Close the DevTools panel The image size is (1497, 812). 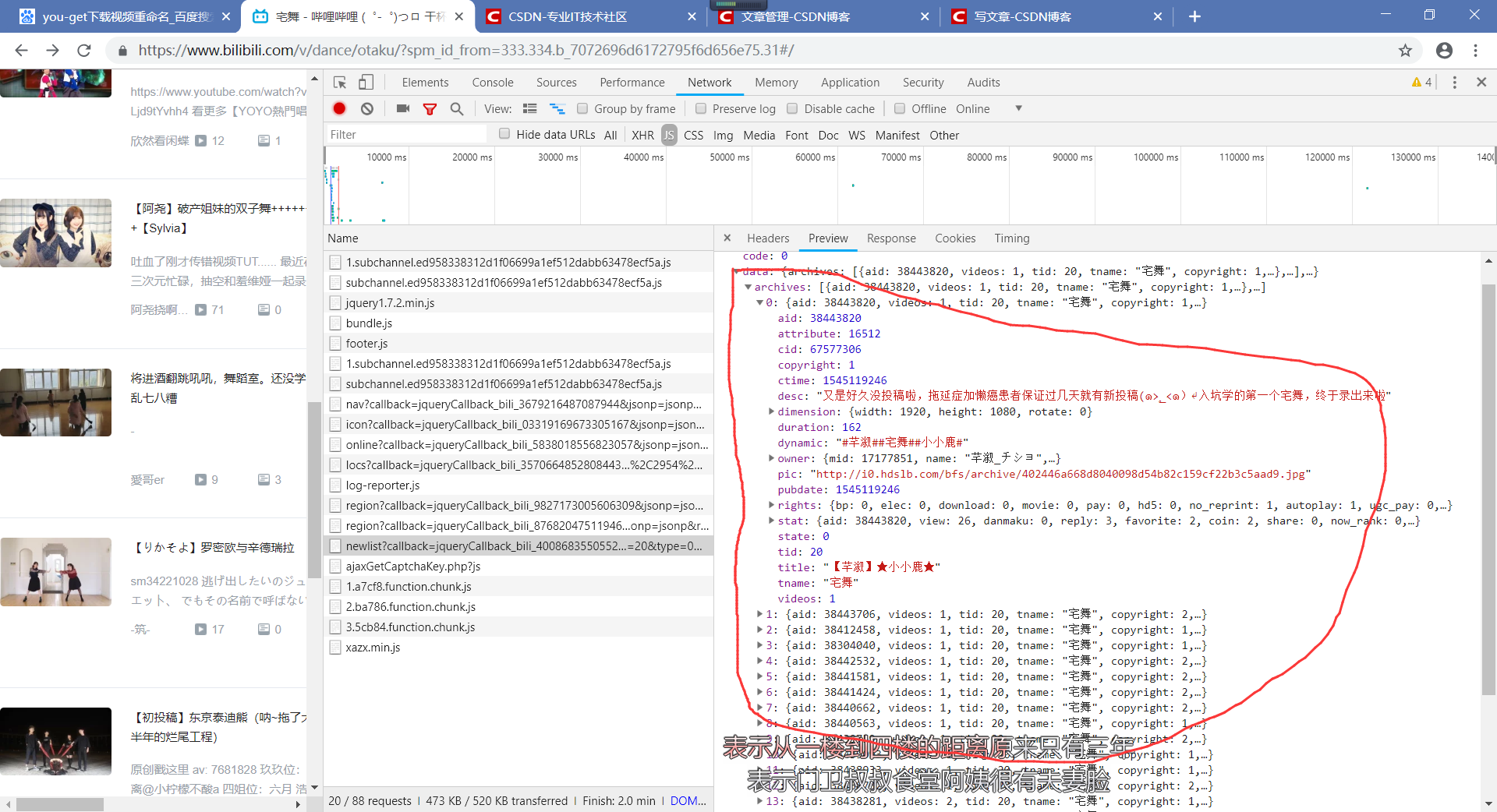point(1481,82)
